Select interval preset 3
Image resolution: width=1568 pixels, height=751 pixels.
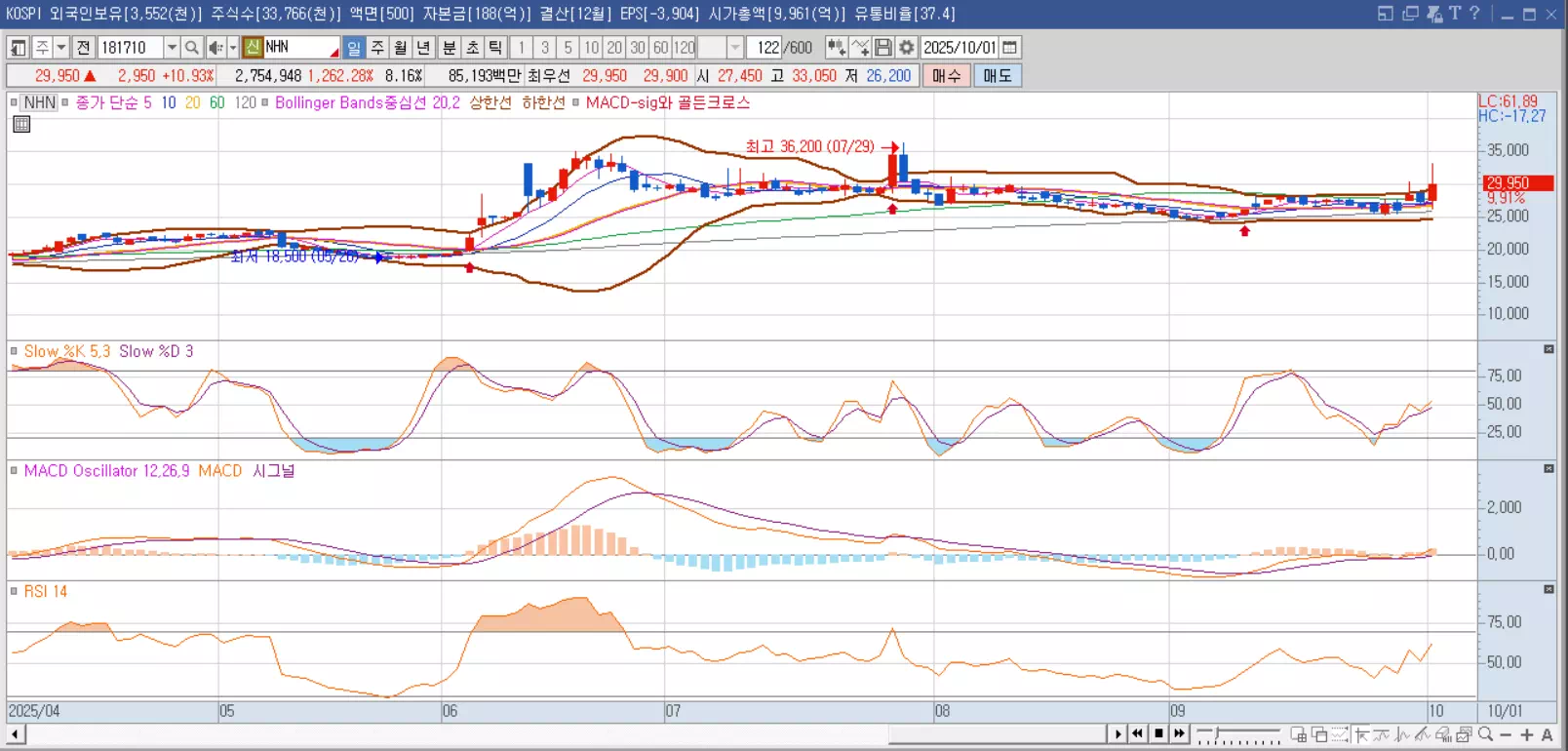545,47
